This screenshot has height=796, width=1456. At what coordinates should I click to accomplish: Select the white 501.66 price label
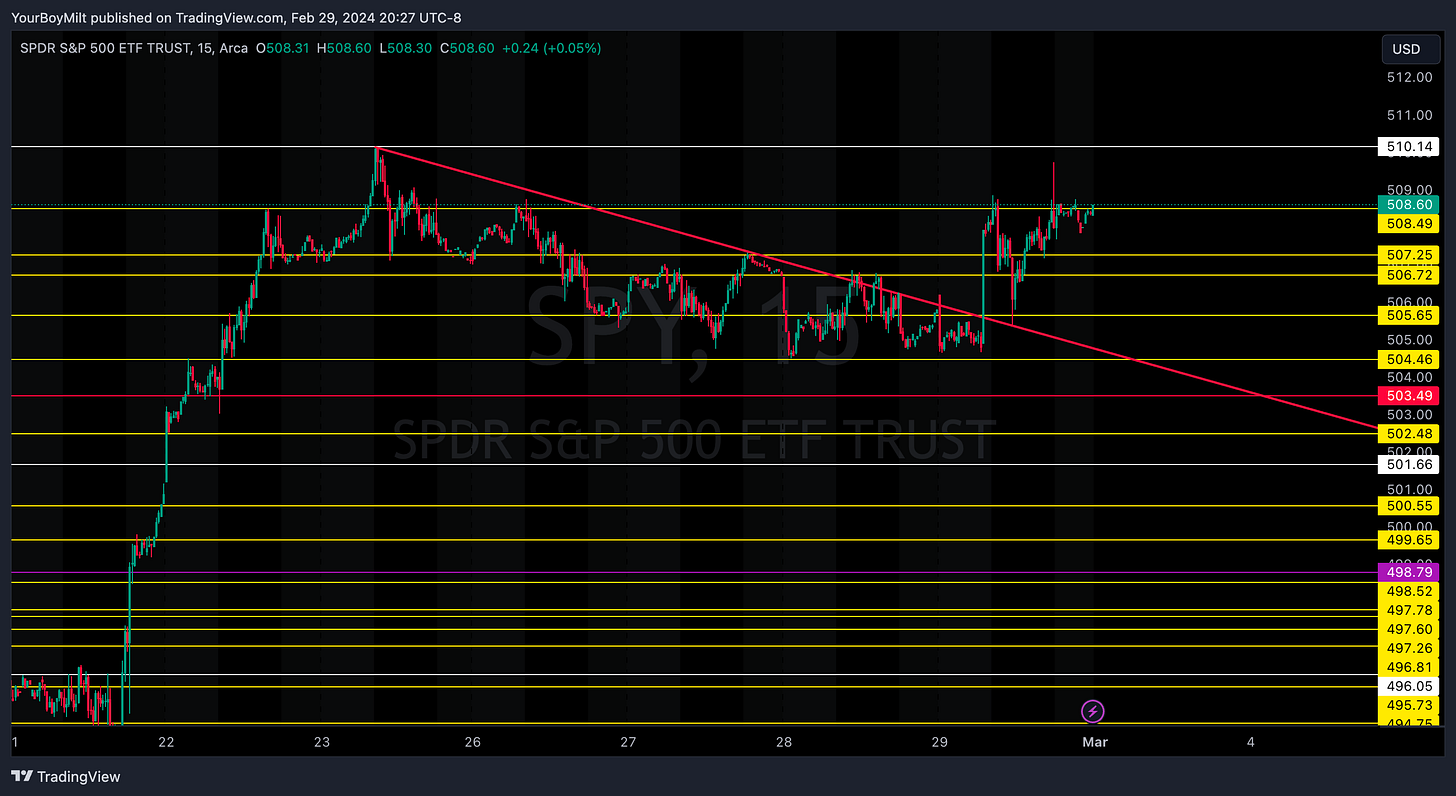click(1409, 465)
